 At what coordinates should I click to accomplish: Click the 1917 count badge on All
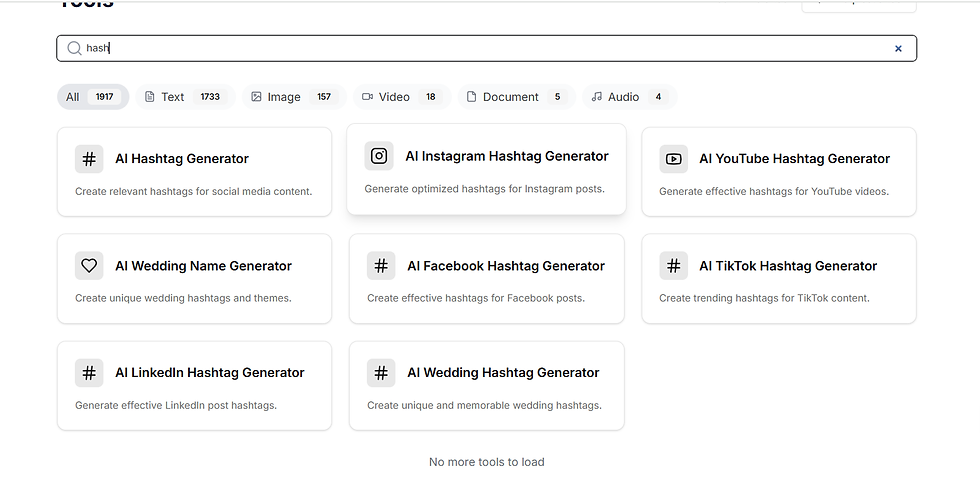pyautogui.click(x=104, y=97)
